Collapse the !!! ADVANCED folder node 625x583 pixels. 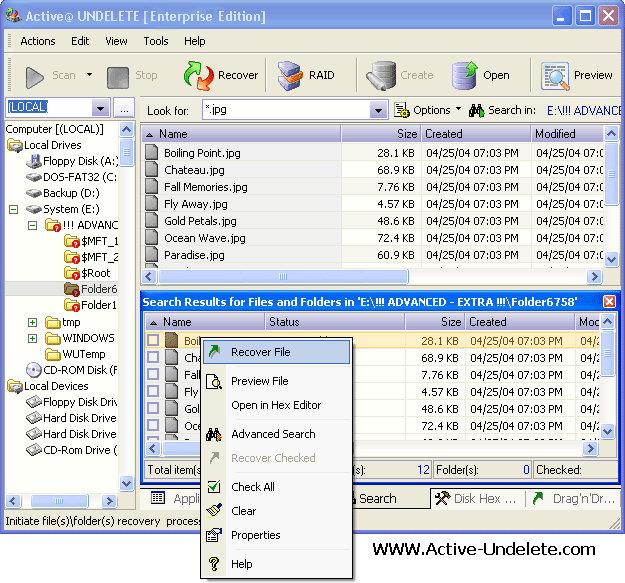coord(32,226)
